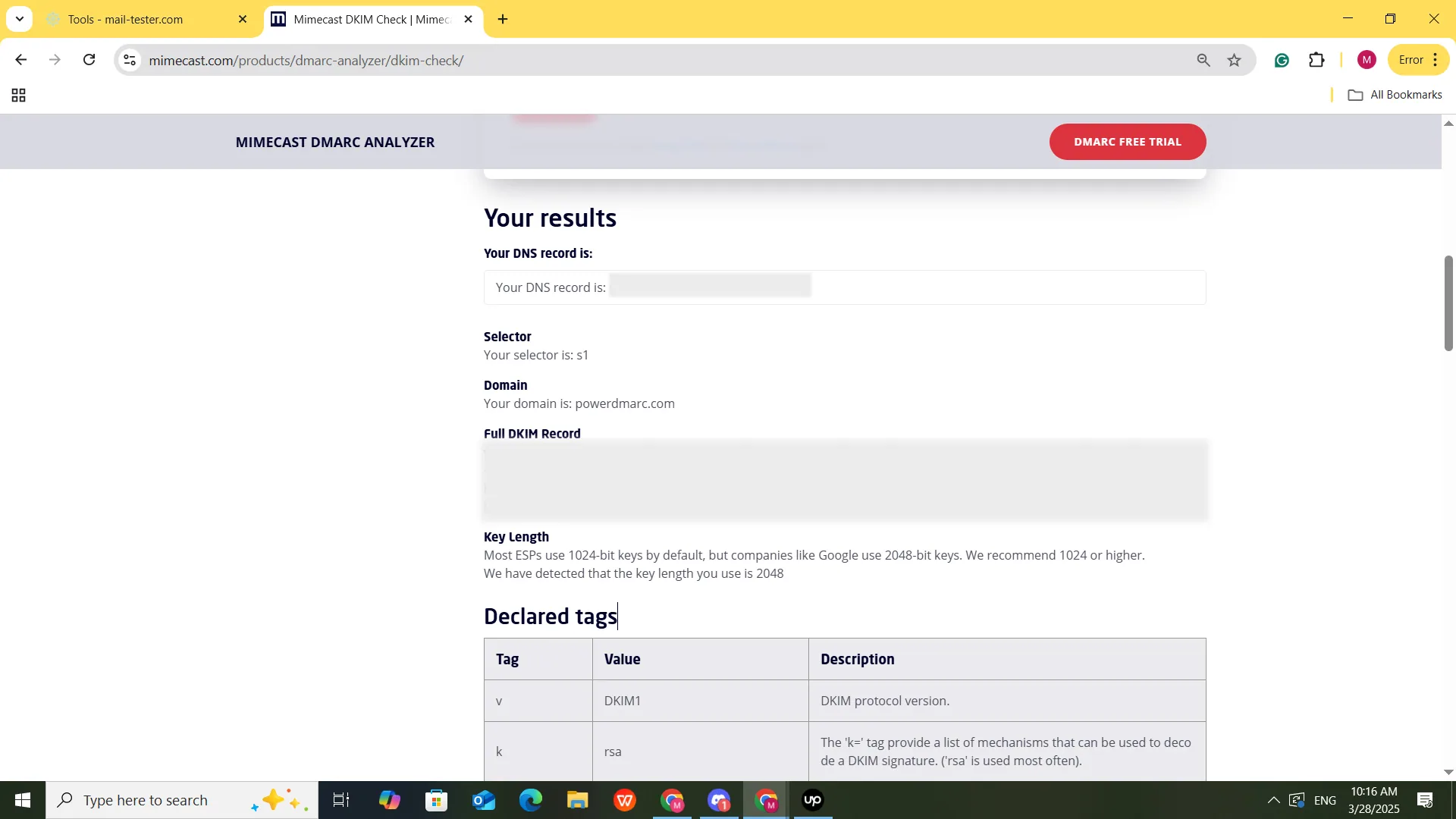Open the tab search dropdown arrow

coord(20,19)
